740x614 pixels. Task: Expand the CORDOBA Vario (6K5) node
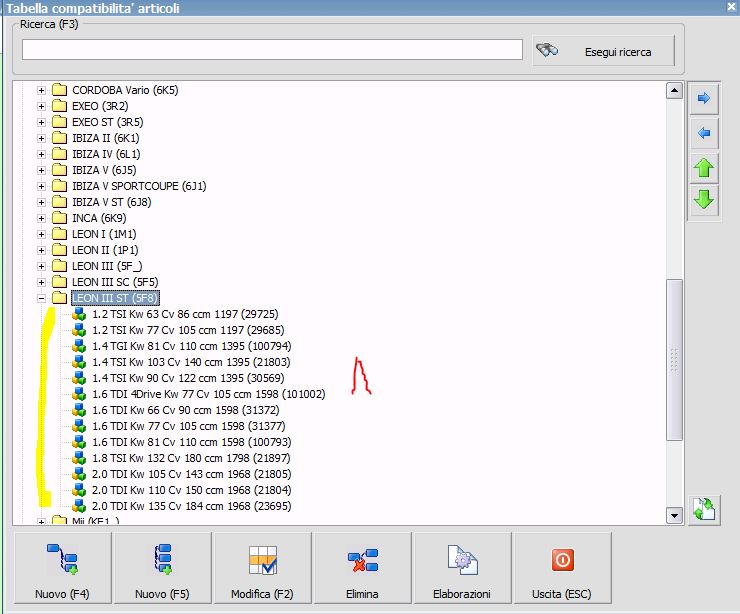[42, 90]
